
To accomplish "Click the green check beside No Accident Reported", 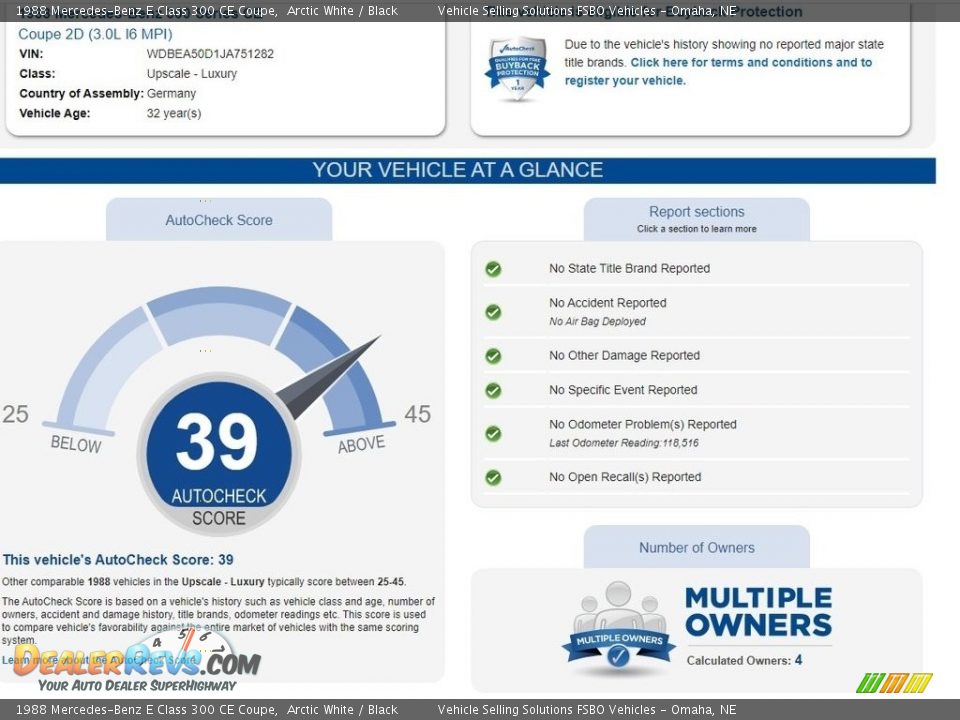I will pos(493,312).
